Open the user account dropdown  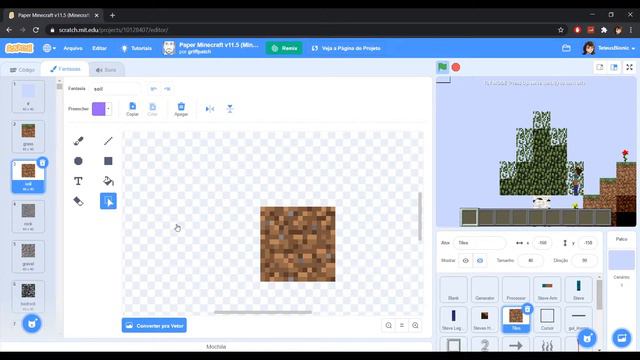click(609, 48)
